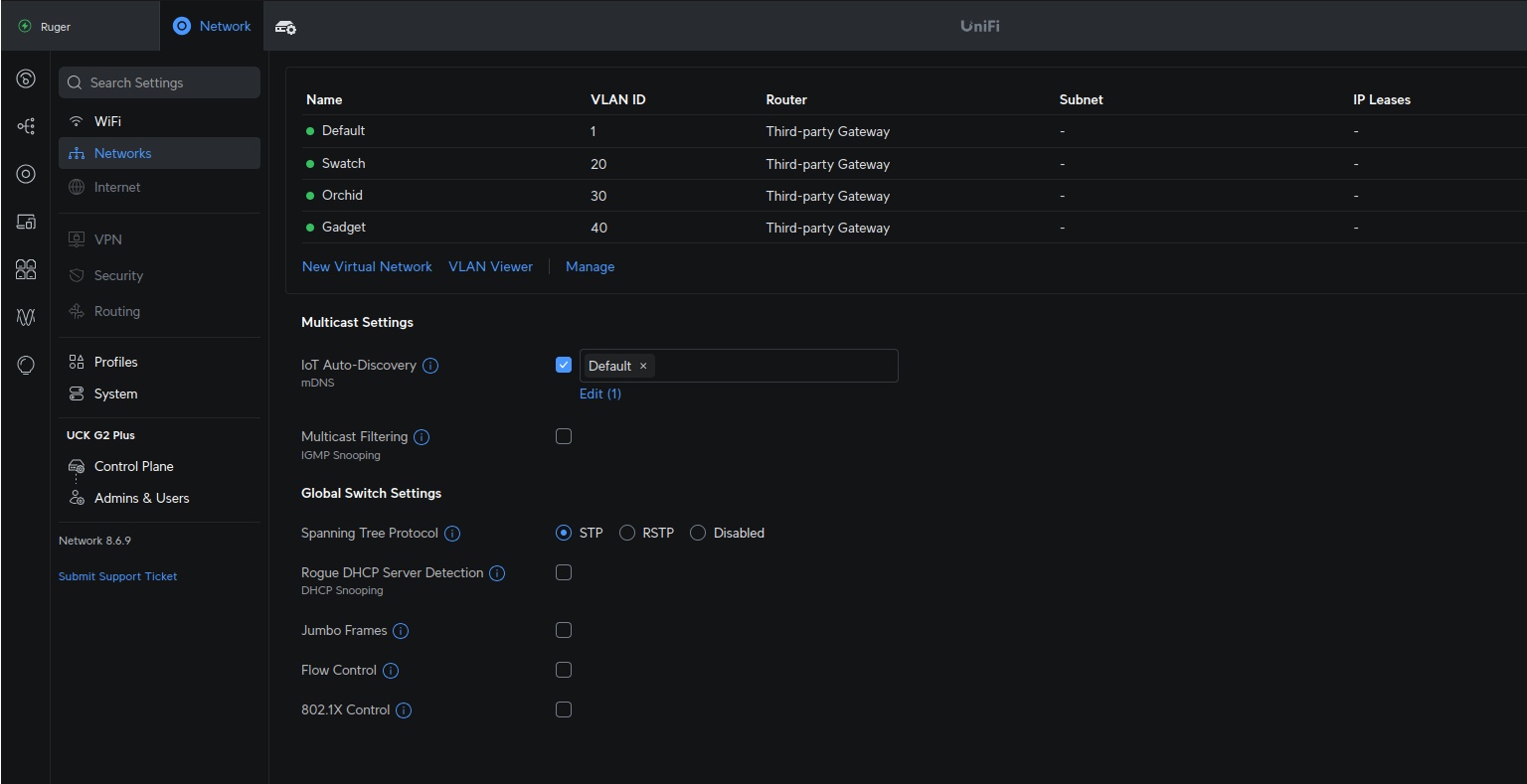Click the New Virtual Network link
Viewport: 1527px width, 784px height.
click(367, 267)
